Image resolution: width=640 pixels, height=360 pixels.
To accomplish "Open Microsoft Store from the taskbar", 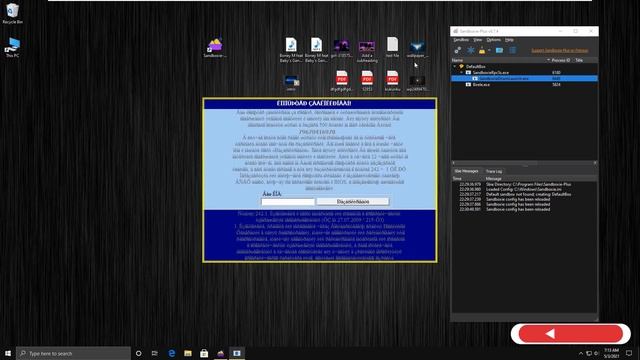I will [204, 353].
